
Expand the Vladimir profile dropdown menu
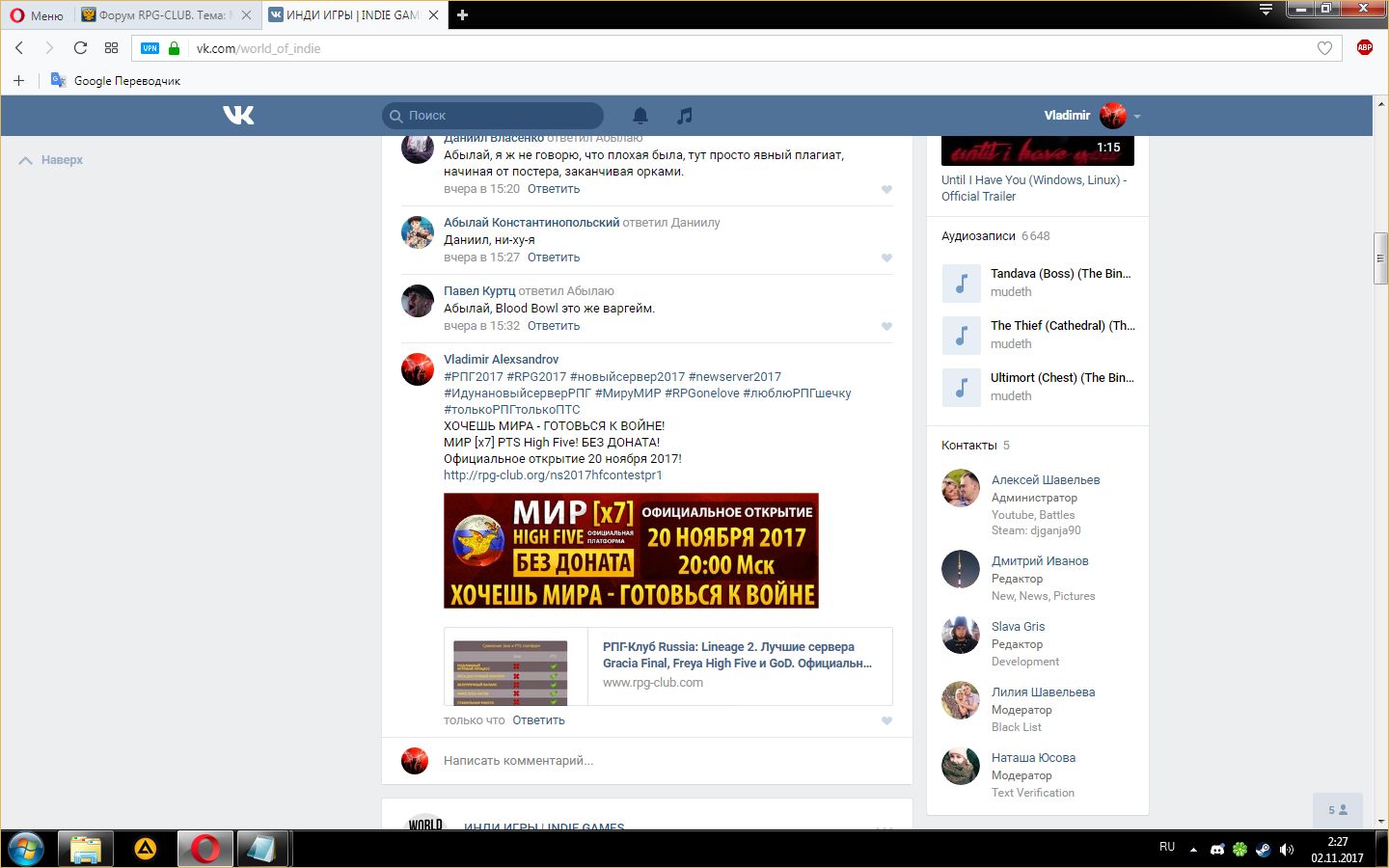[x=1137, y=116]
